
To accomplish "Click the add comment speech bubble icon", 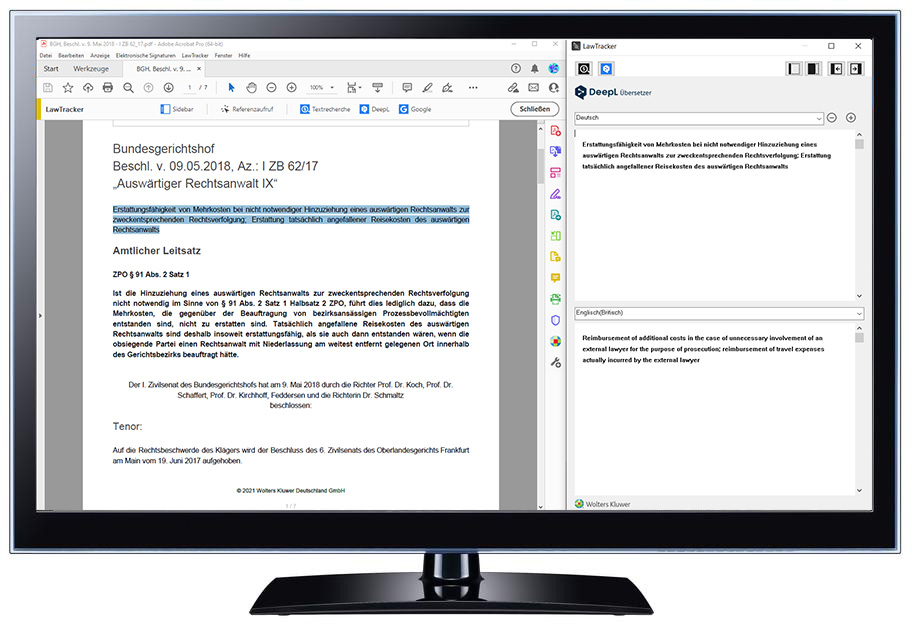I will [407, 88].
